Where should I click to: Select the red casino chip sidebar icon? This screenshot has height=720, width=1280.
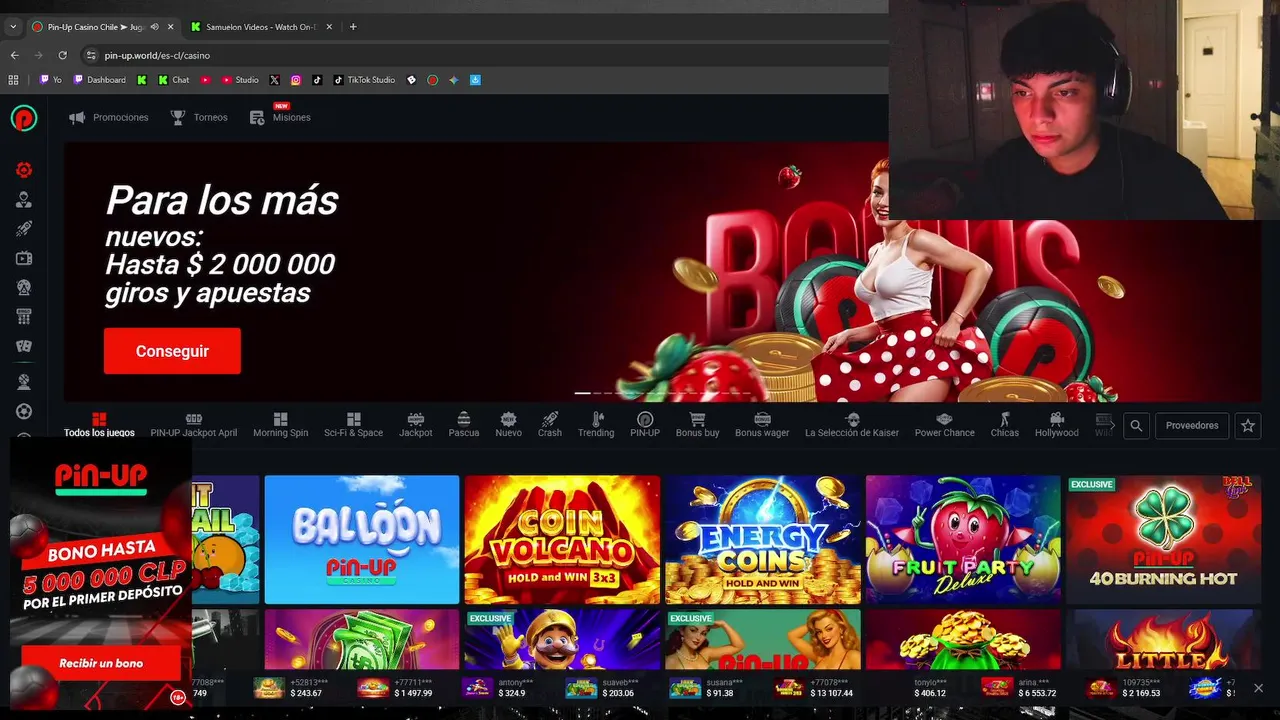pyautogui.click(x=24, y=170)
